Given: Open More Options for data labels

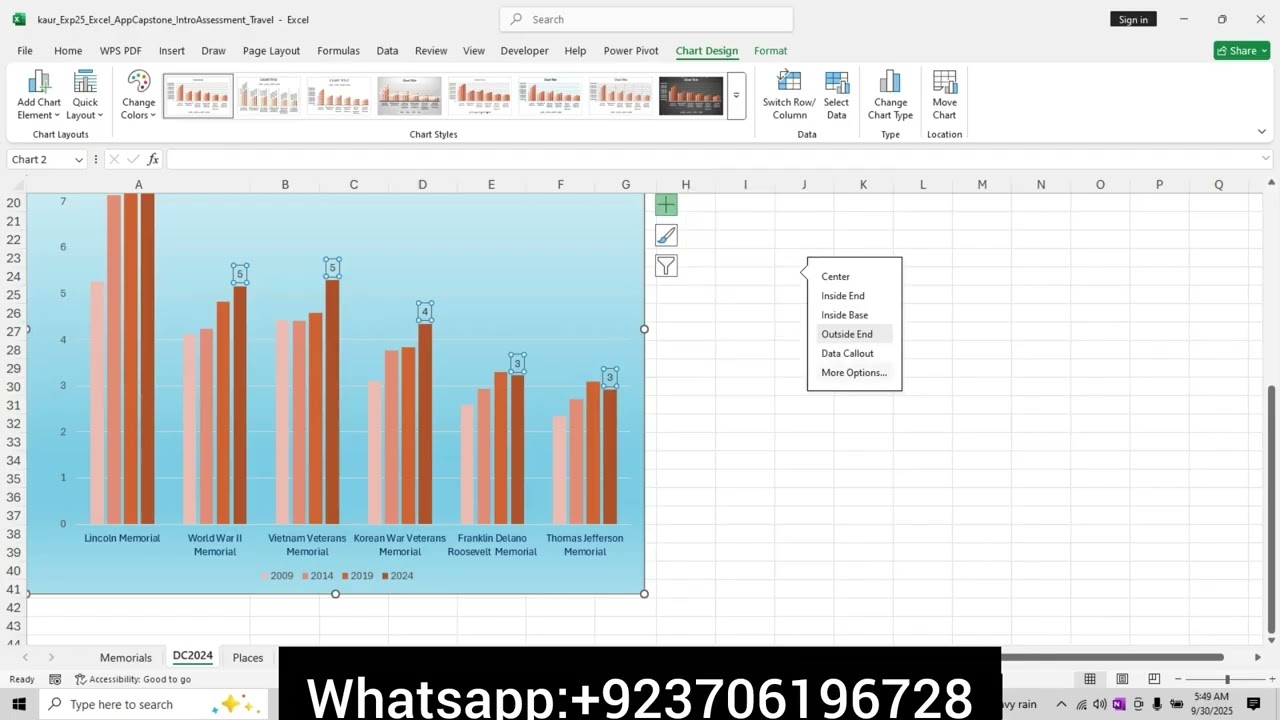Looking at the screenshot, I should (853, 373).
